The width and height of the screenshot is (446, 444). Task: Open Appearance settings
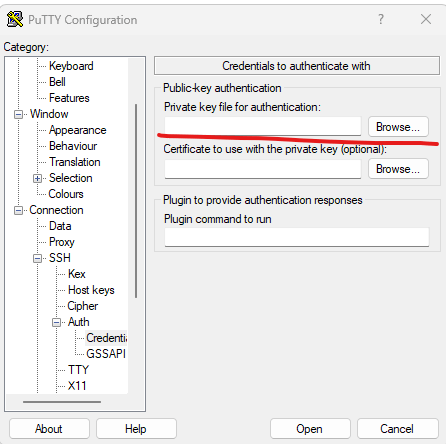[77, 130]
